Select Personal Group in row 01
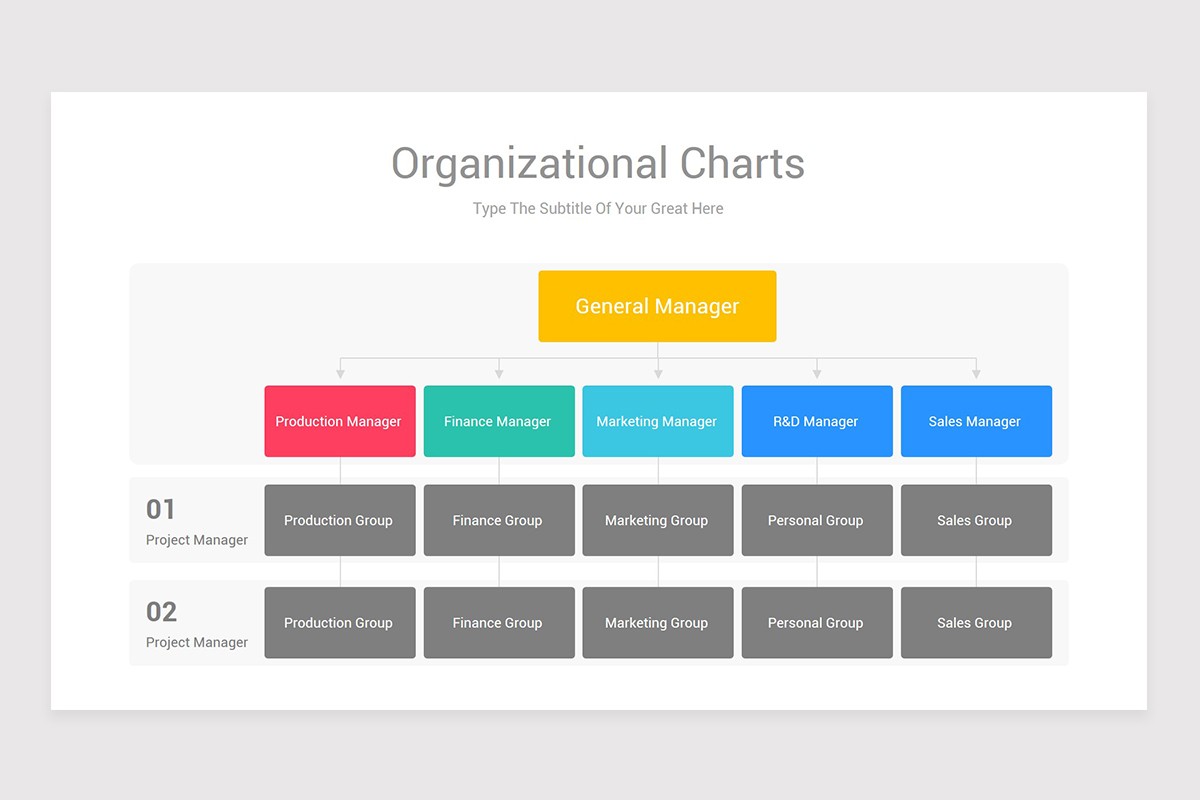Viewport: 1200px width, 800px height. click(816, 520)
